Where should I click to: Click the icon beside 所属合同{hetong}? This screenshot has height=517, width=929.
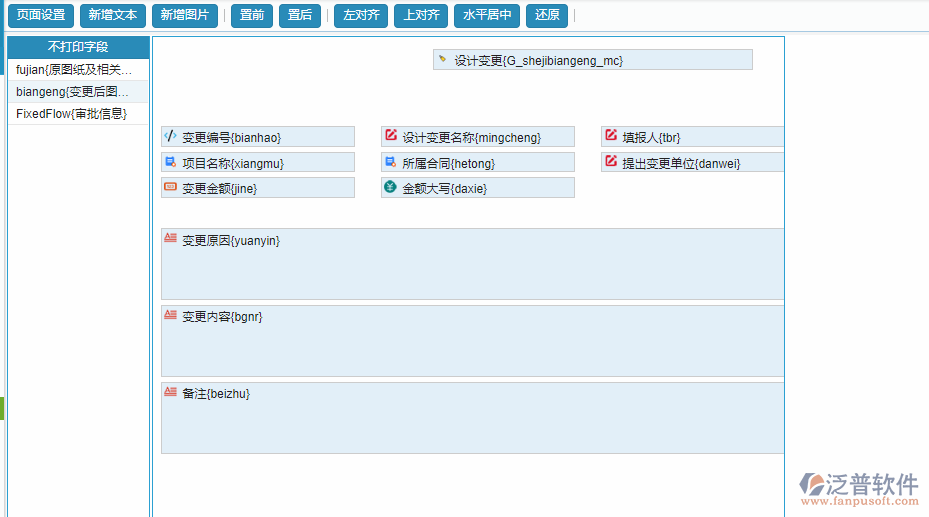click(x=390, y=162)
